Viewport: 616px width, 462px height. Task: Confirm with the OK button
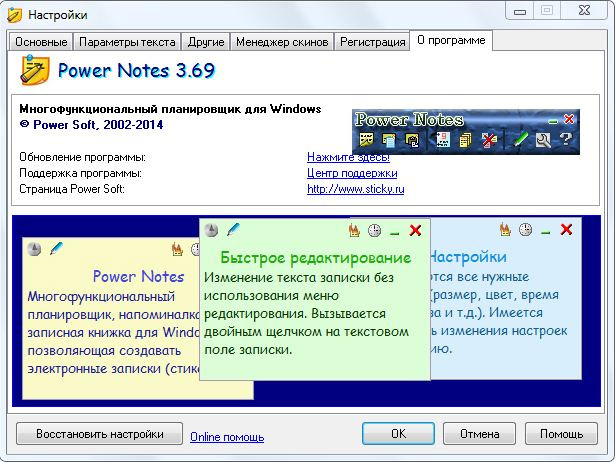tap(398, 434)
